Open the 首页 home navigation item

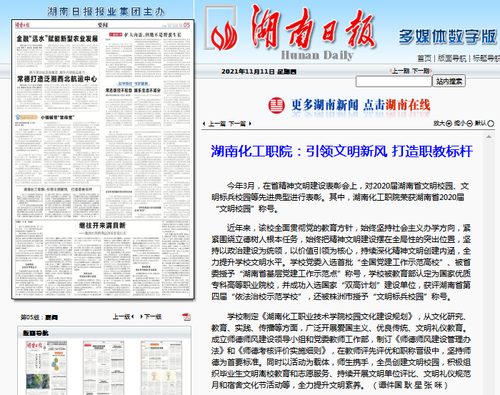tap(424, 59)
